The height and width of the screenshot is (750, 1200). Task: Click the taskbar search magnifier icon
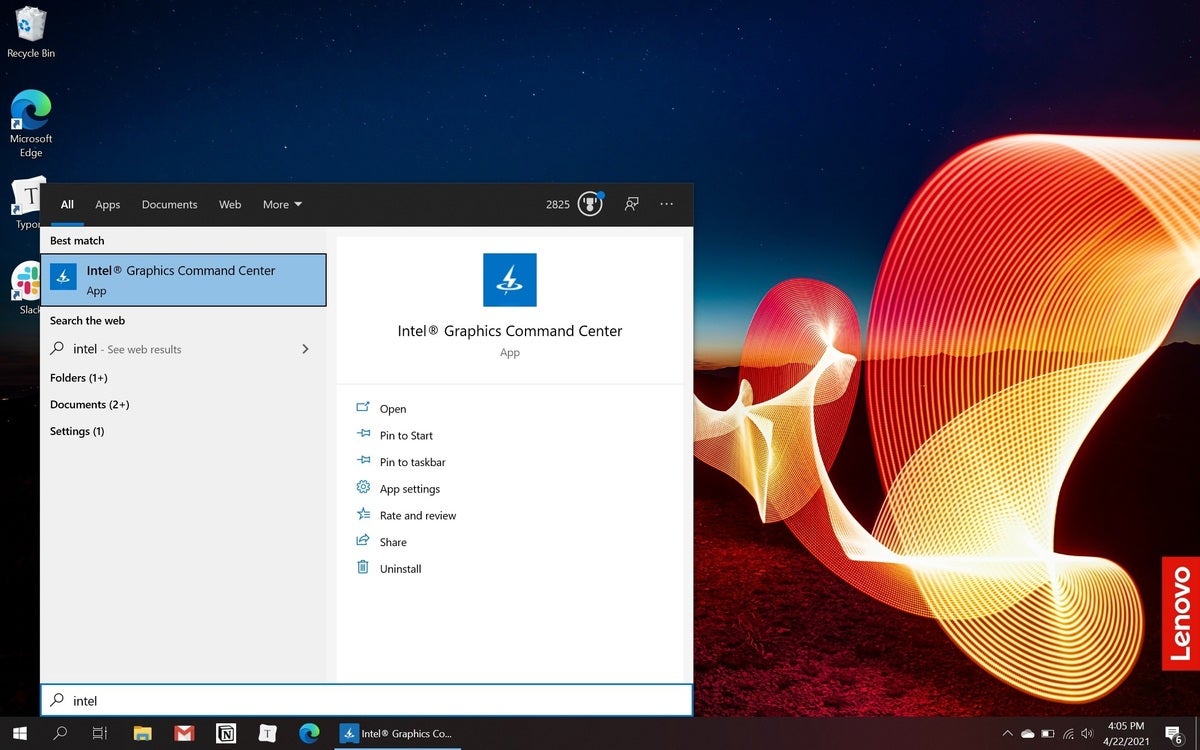click(x=60, y=733)
